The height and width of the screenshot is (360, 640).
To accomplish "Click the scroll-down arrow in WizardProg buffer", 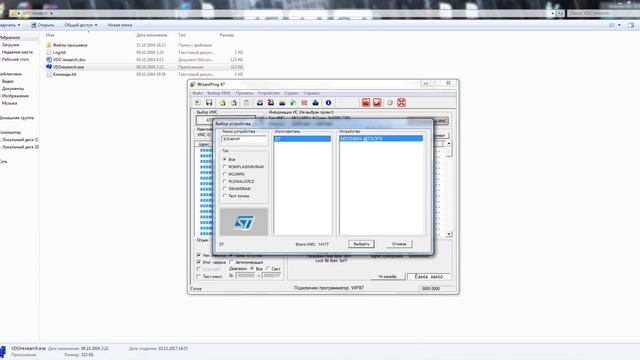I will (x=449, y=234).
